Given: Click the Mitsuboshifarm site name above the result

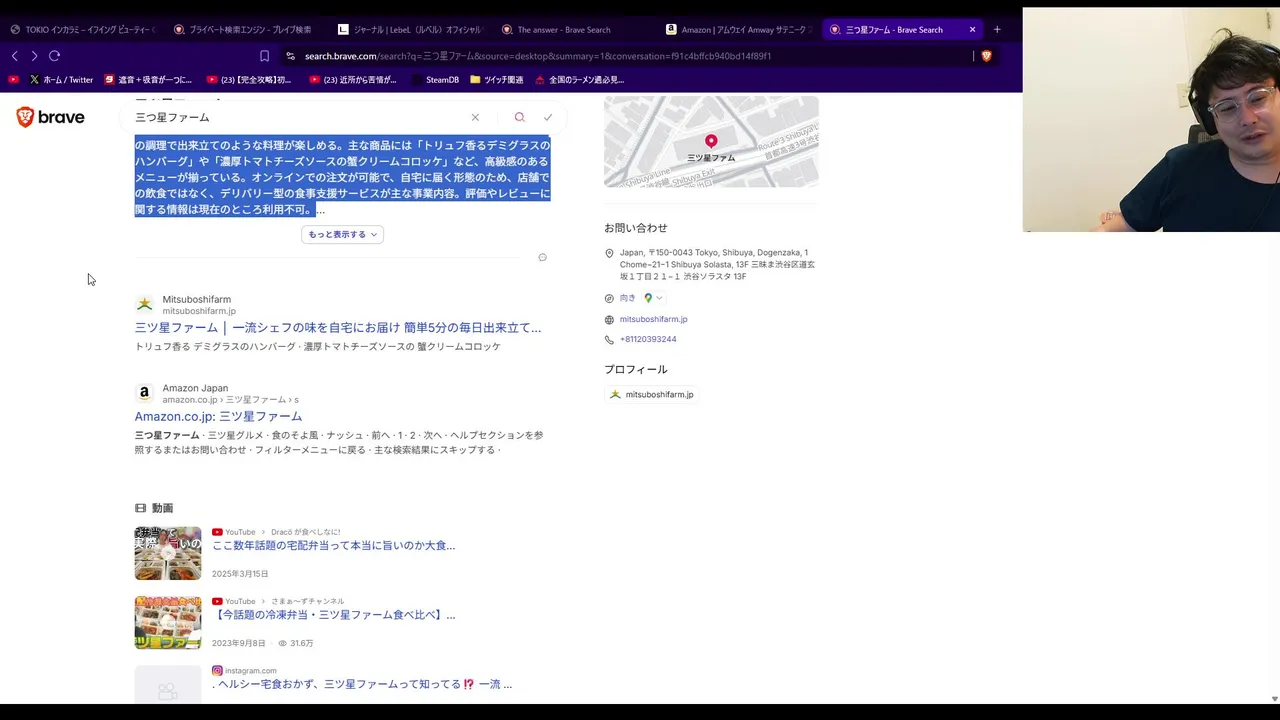Looking at the screenshot, I should click(x=197, y=299).
